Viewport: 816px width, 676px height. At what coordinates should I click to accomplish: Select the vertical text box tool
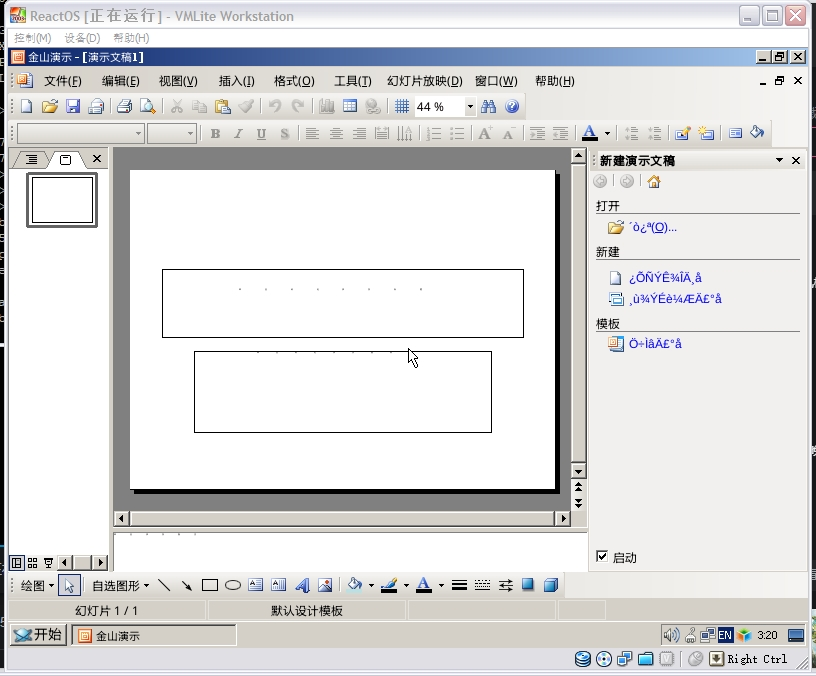click(278, 585)
